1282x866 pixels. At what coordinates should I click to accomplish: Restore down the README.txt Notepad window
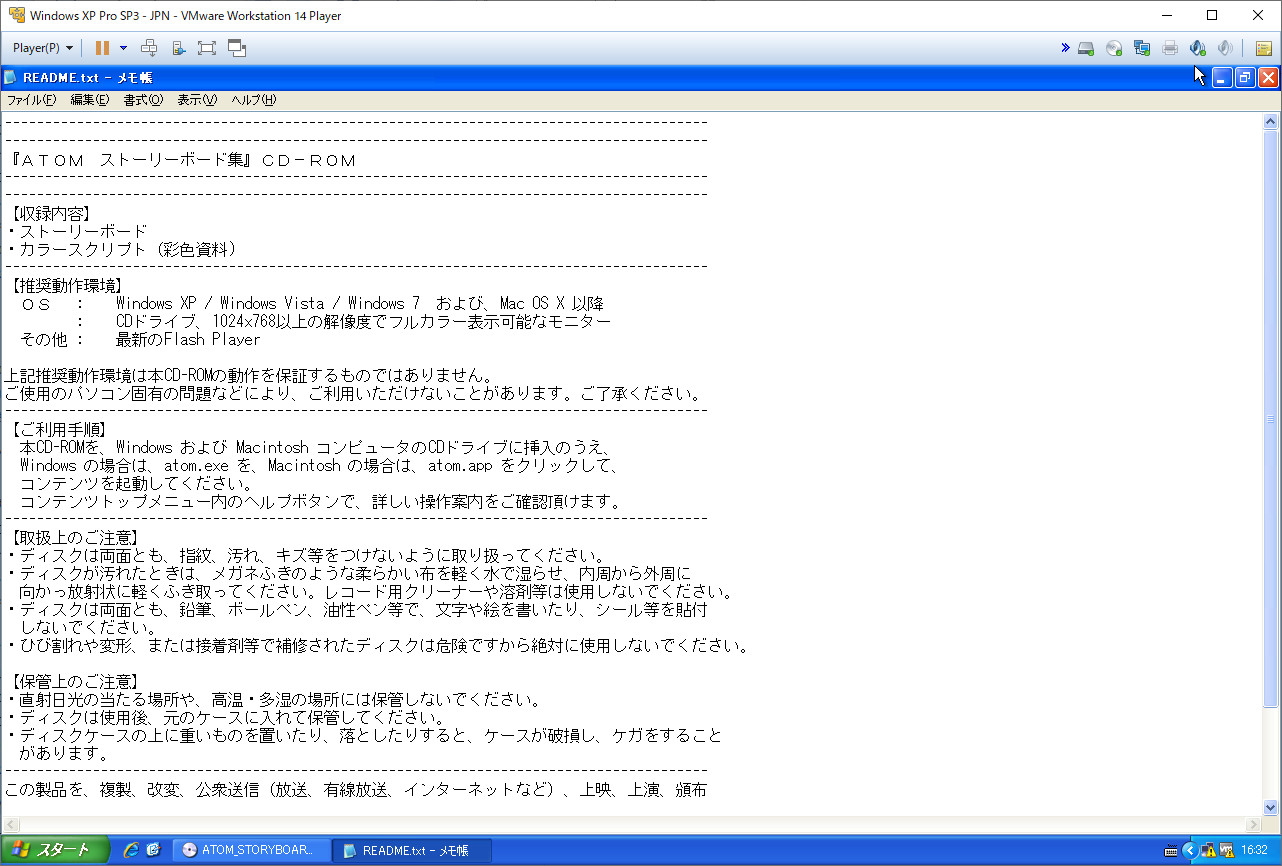(x=1245, y=77)
